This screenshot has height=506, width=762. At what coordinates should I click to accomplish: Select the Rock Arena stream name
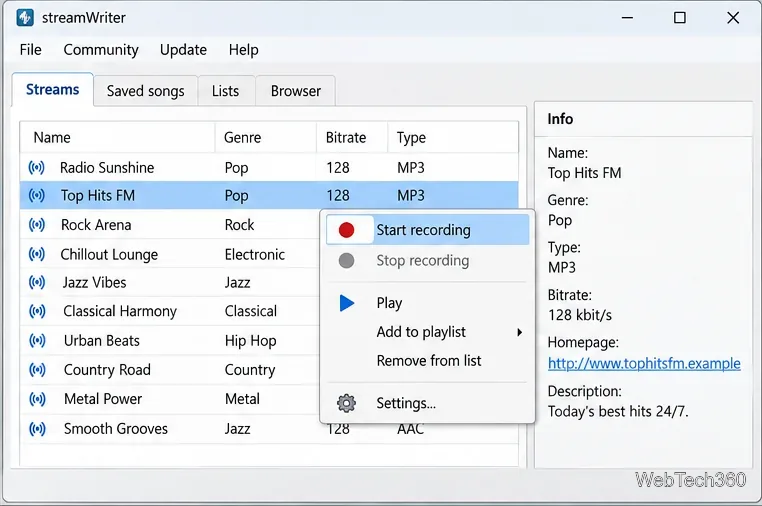pyautogui.click(x=96, y=225)
